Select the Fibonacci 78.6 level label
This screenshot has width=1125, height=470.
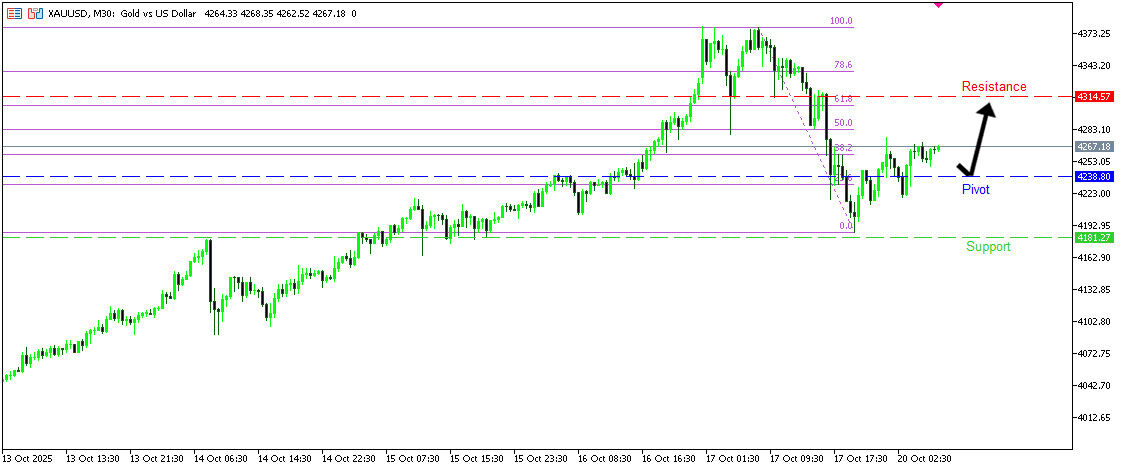click(843, 65)
